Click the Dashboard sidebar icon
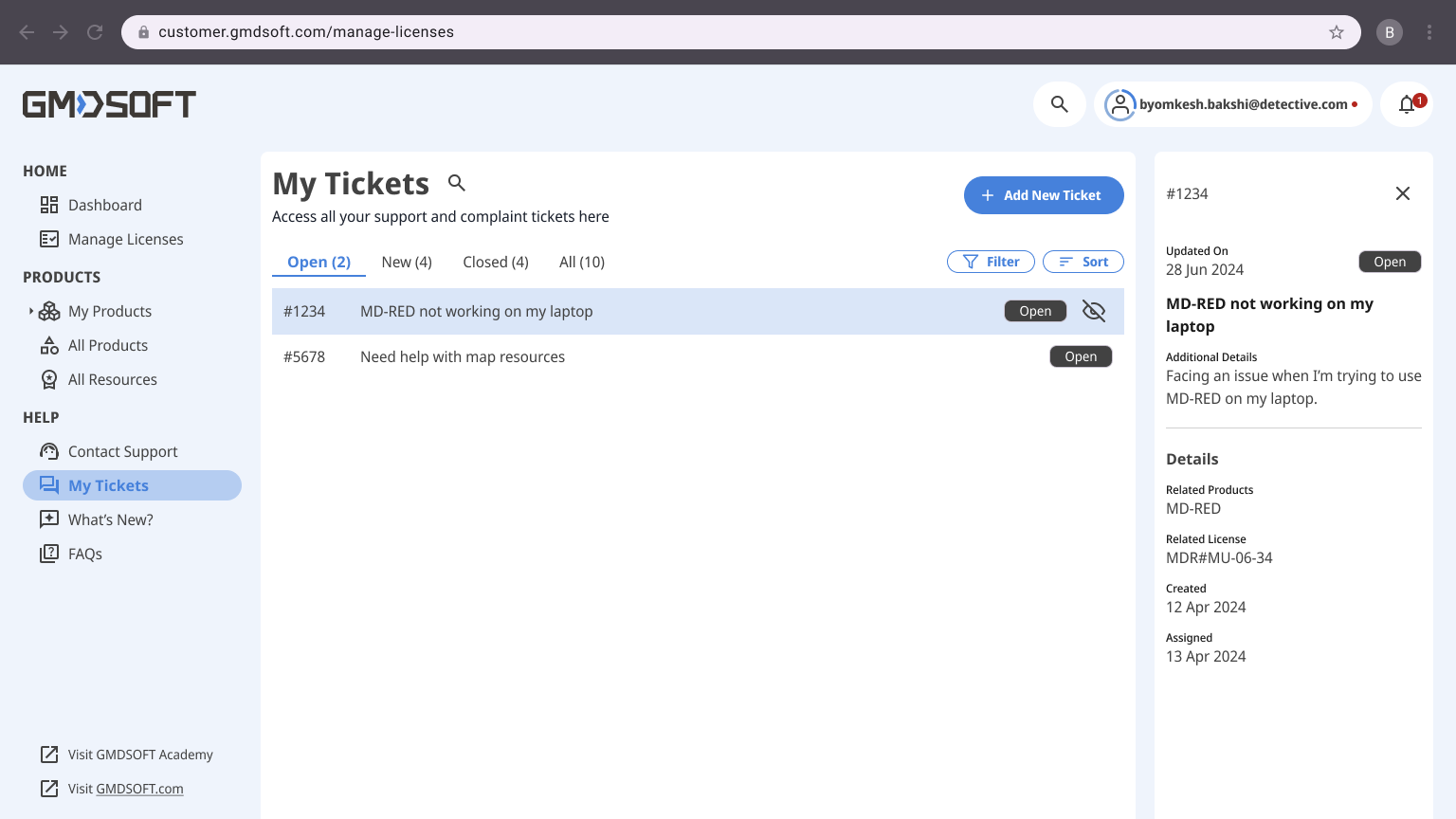The image size is (1456, 819). click(x=49, y=205)
